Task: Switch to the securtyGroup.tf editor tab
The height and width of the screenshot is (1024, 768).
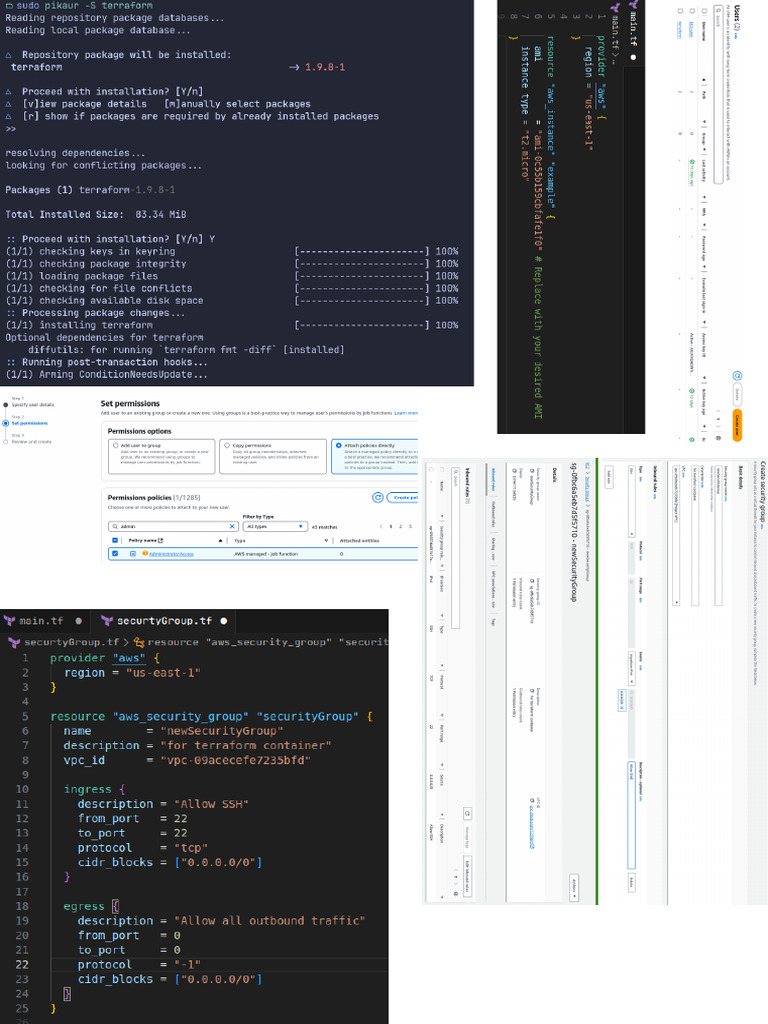Action: click(x=164, y=621)
